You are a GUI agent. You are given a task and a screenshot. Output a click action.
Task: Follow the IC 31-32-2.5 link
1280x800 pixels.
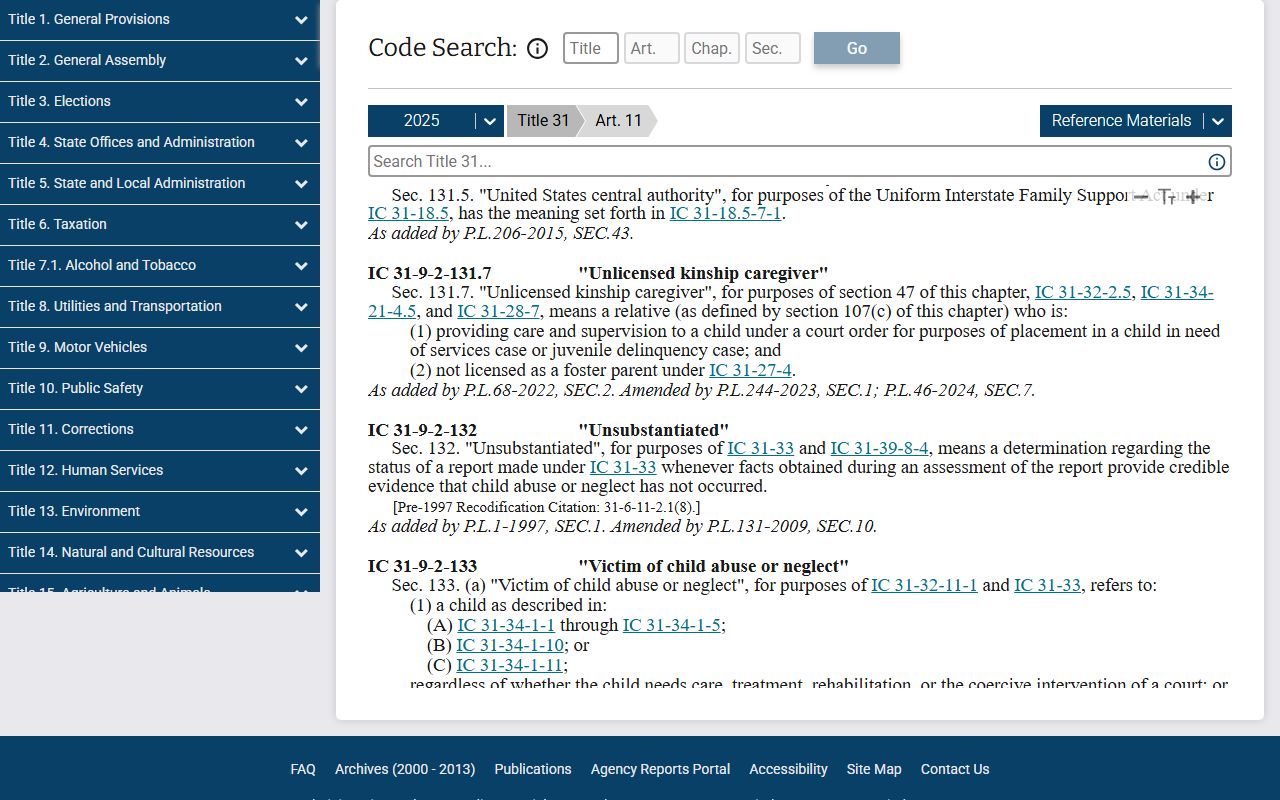[x=1083, y=293]
